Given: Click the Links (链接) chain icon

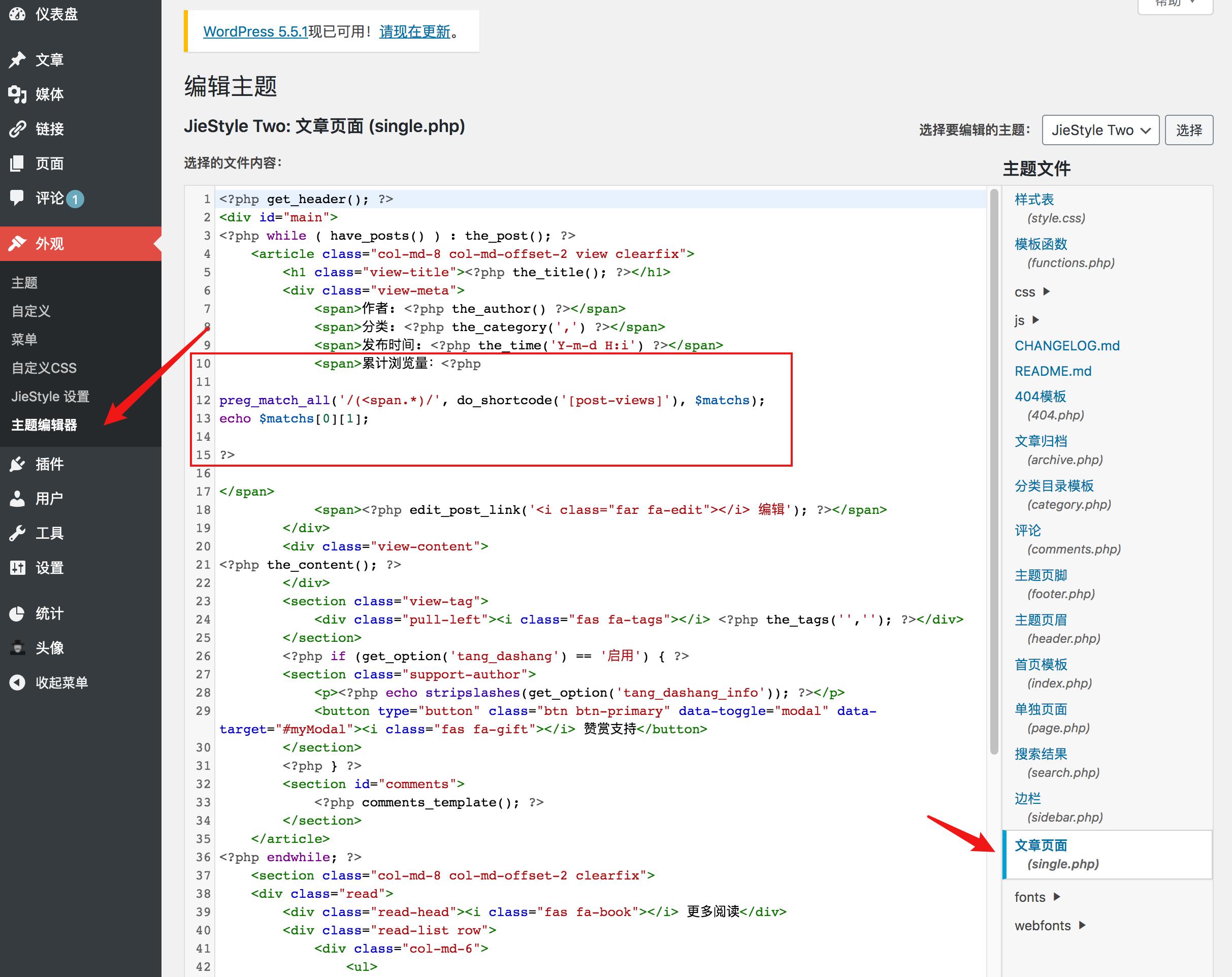Looking at the screenshot, I should 17,129.
